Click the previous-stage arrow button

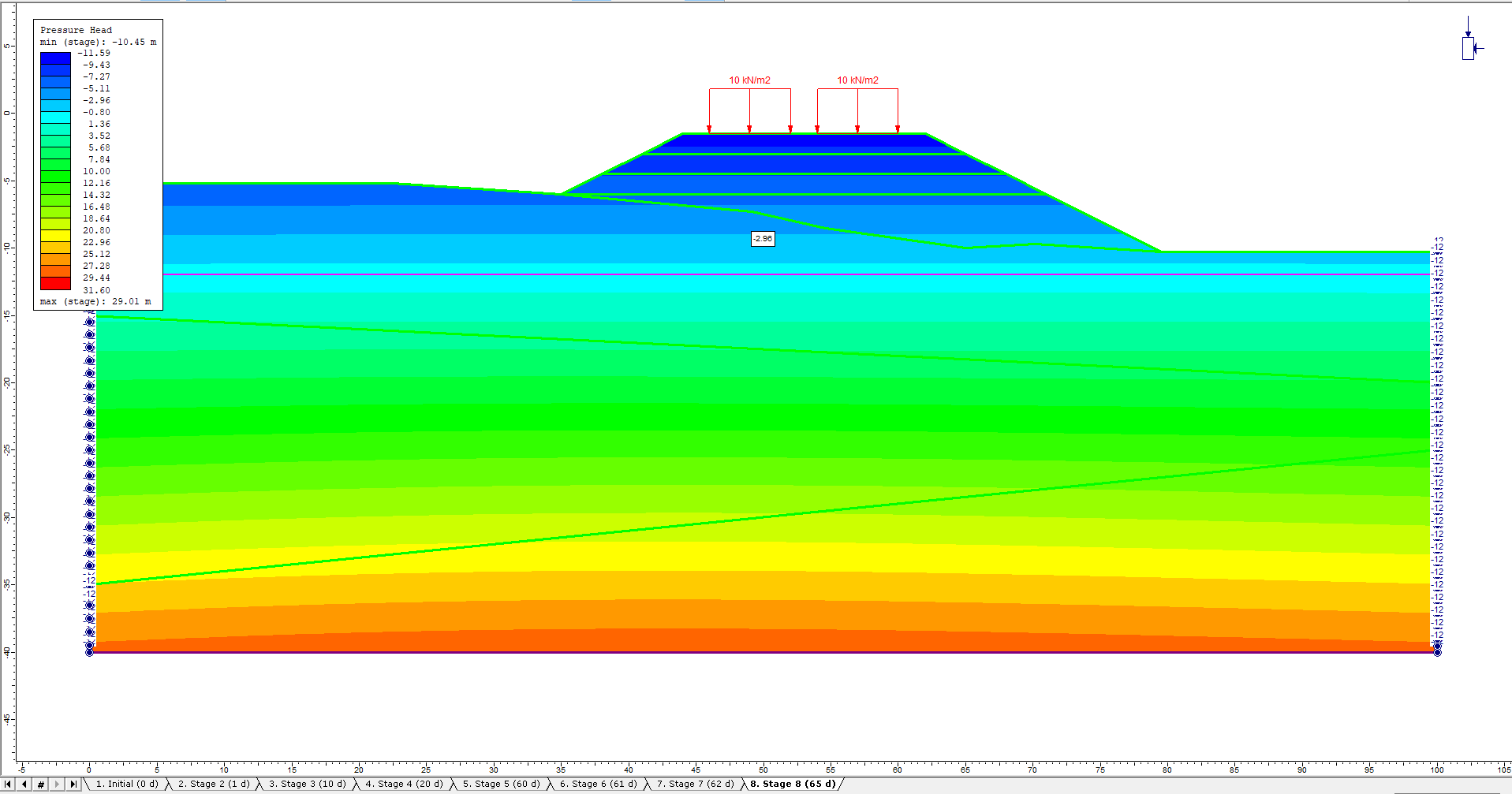click(x=22, y=784)
